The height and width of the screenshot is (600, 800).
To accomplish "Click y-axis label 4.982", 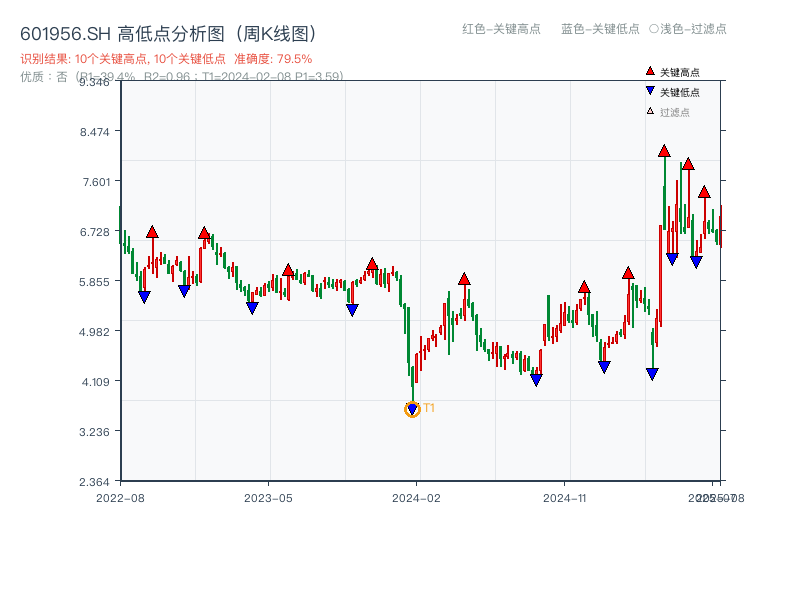I will 94,332.
